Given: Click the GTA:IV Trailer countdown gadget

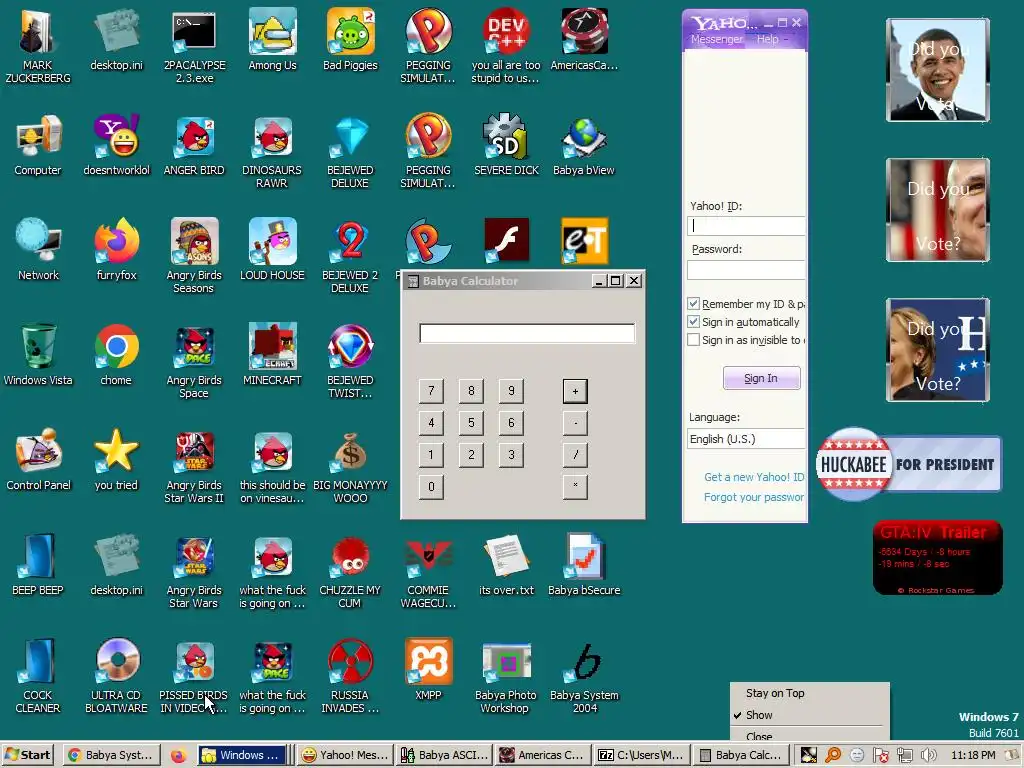Looking at the screenshot, I should (x=938, y=558).
